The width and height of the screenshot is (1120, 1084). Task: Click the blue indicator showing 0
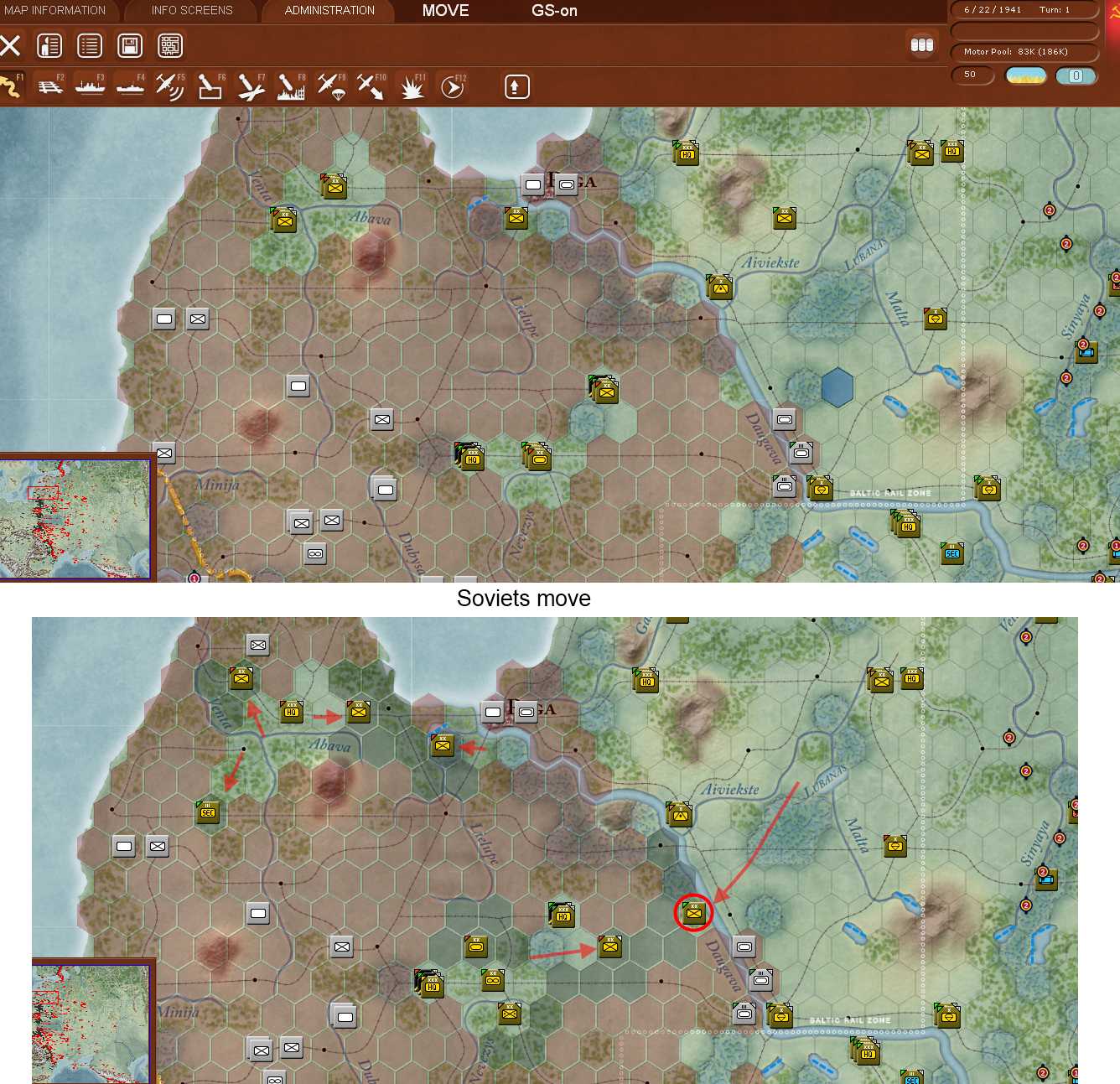point(1076,75)
